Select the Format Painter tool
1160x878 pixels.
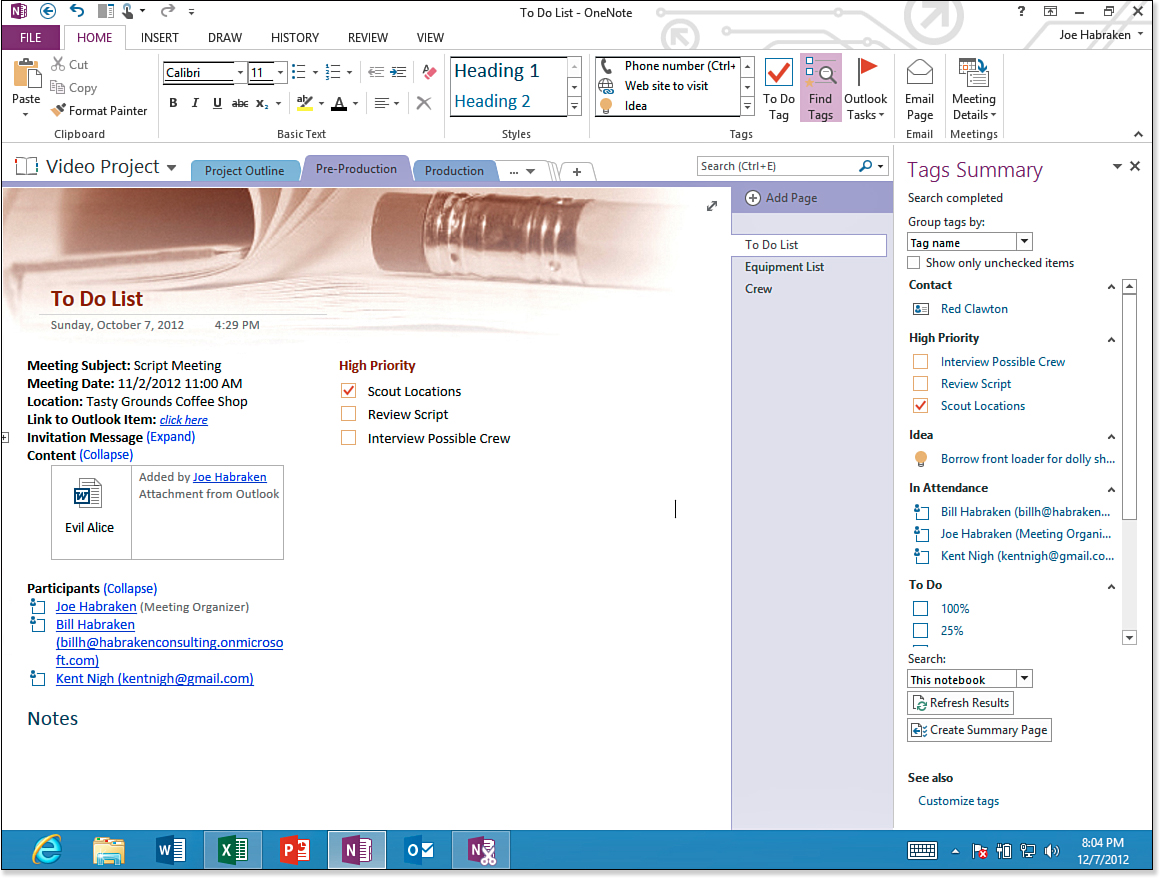[x=99, y=111]
